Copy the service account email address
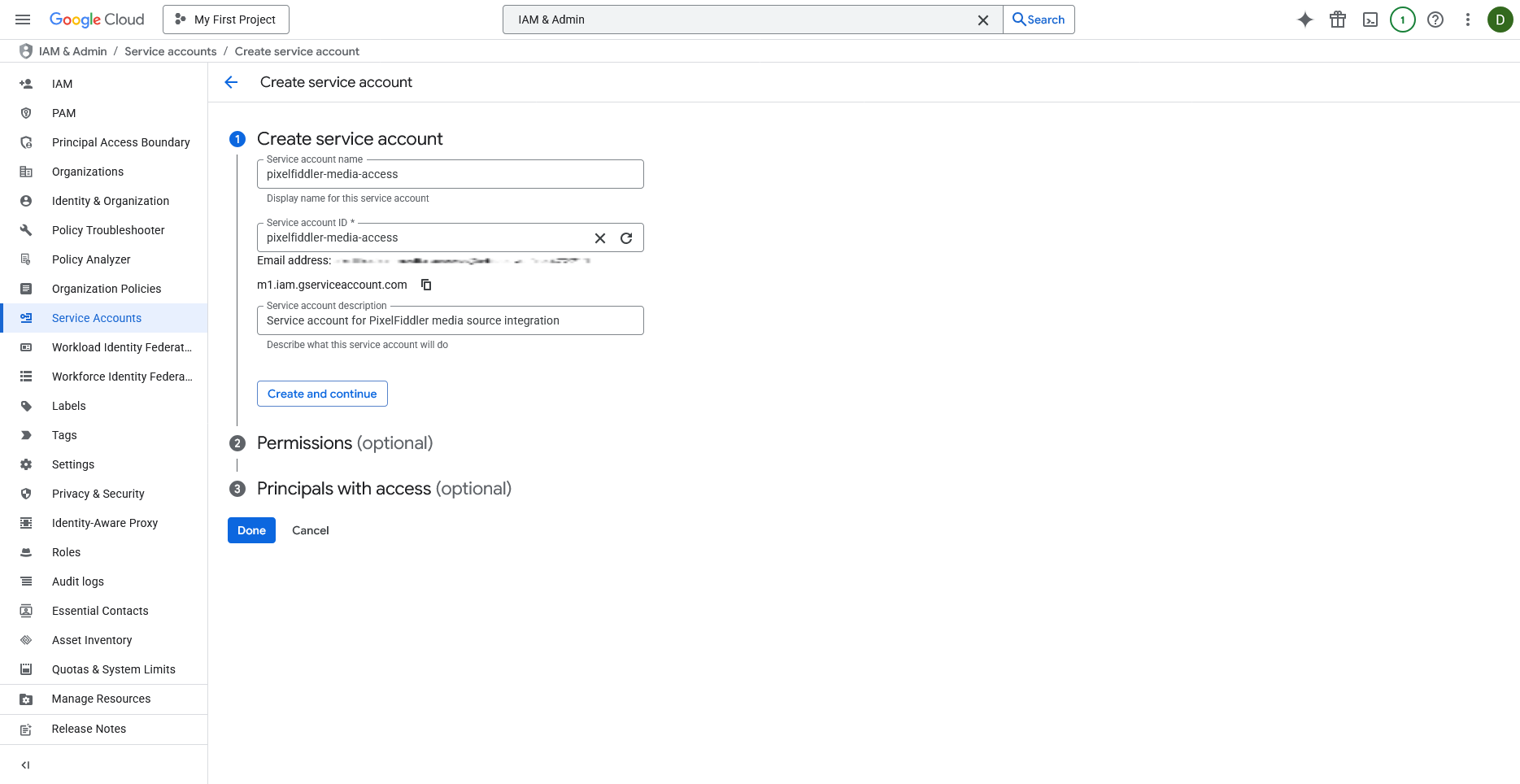 [x=426, y=285]
